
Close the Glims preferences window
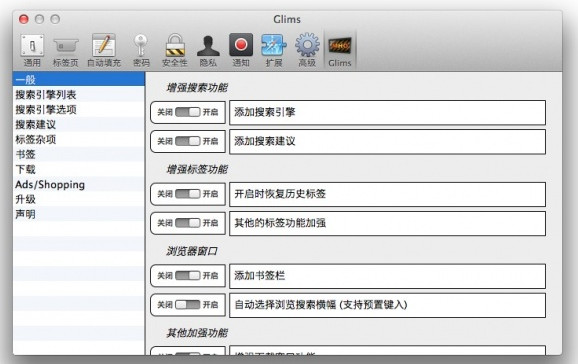click(24, 19)
